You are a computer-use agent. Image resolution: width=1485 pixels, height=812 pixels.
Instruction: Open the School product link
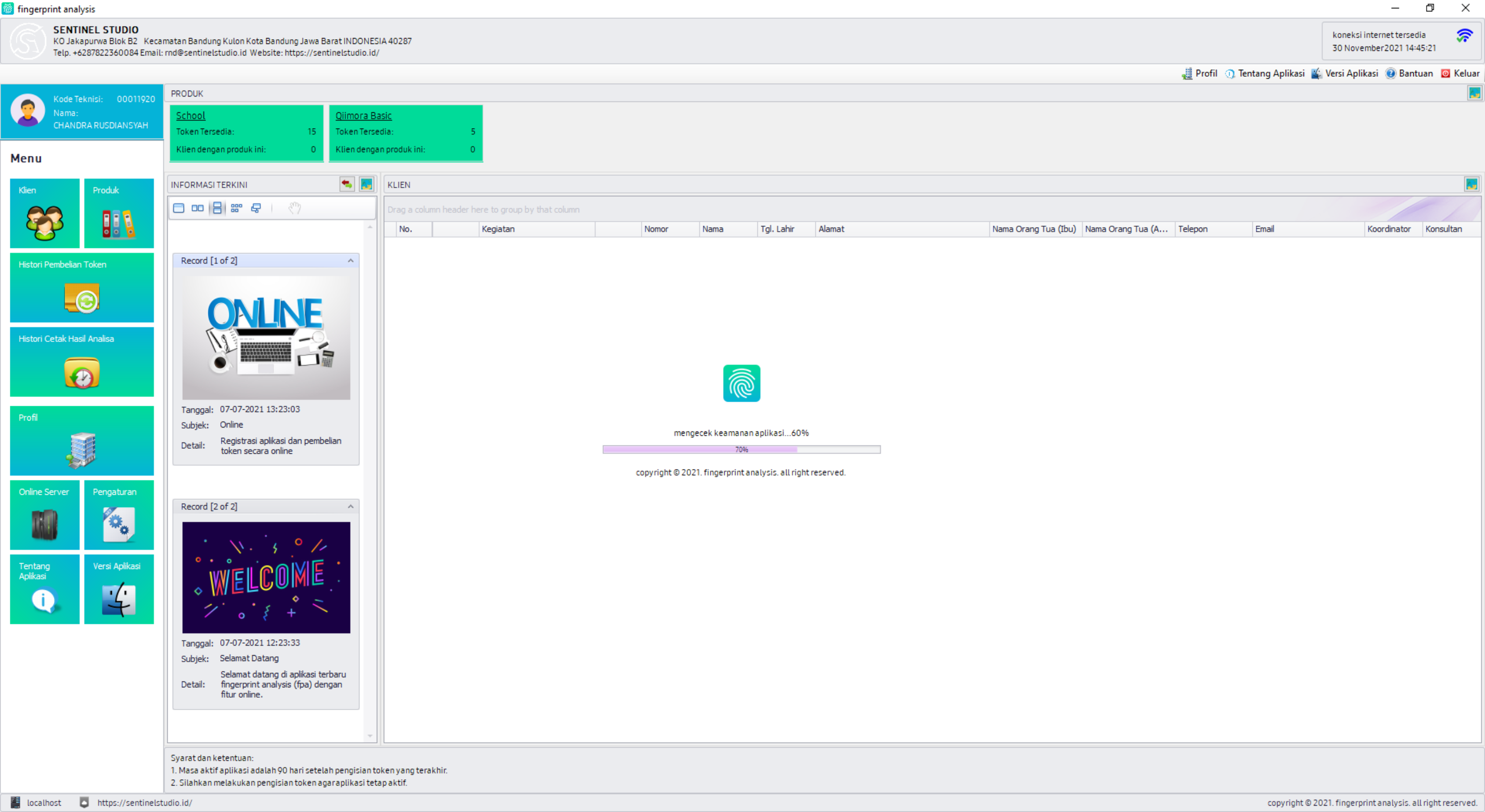pyautogui.click(x=190, y=115)
